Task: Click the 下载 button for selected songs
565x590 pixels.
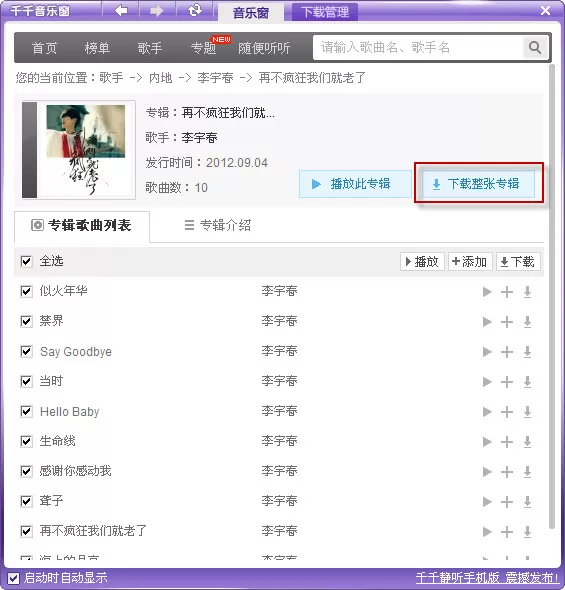Action: coord(518,262)
